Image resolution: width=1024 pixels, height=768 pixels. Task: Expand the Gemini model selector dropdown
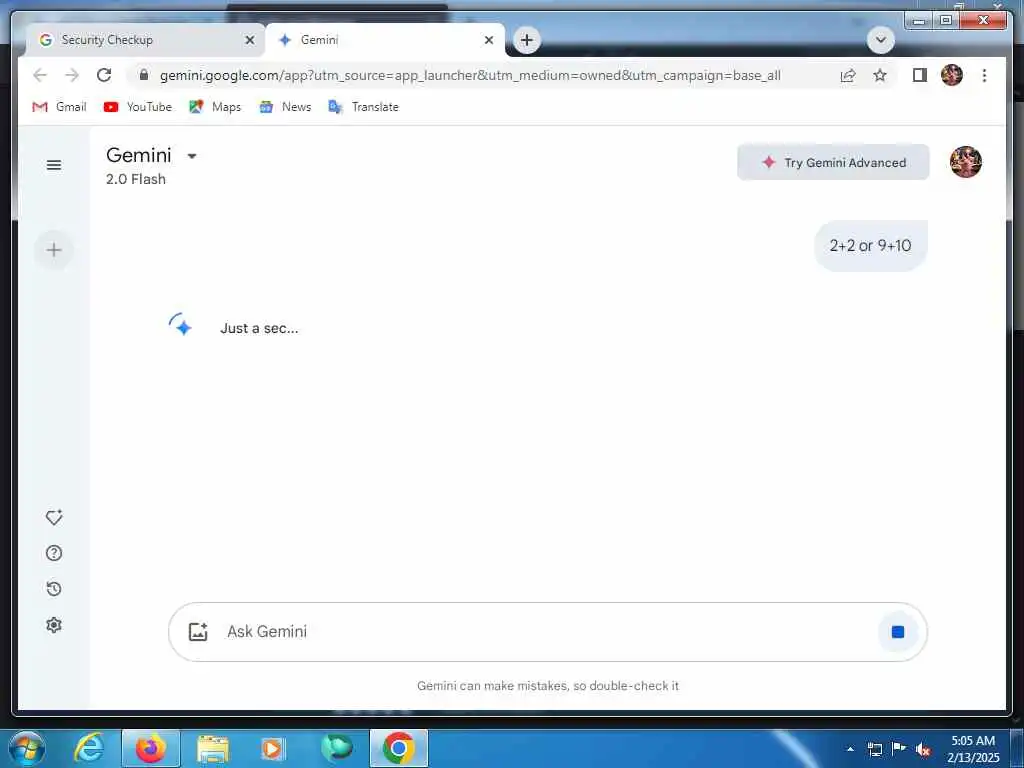(x=191, y=156)
